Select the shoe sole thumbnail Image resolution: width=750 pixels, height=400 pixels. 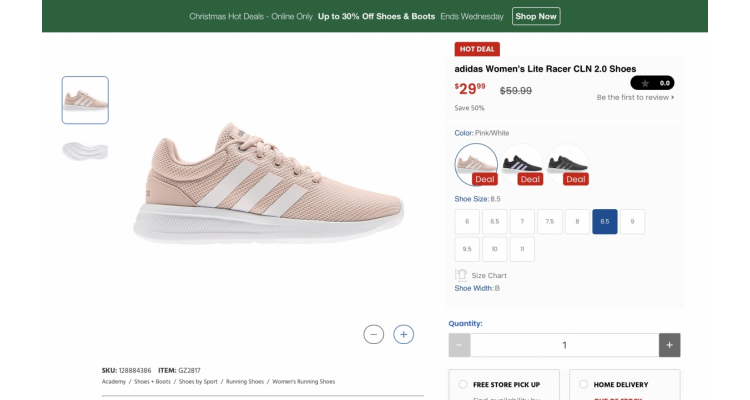pyautogui.click(x=85, y=151)
